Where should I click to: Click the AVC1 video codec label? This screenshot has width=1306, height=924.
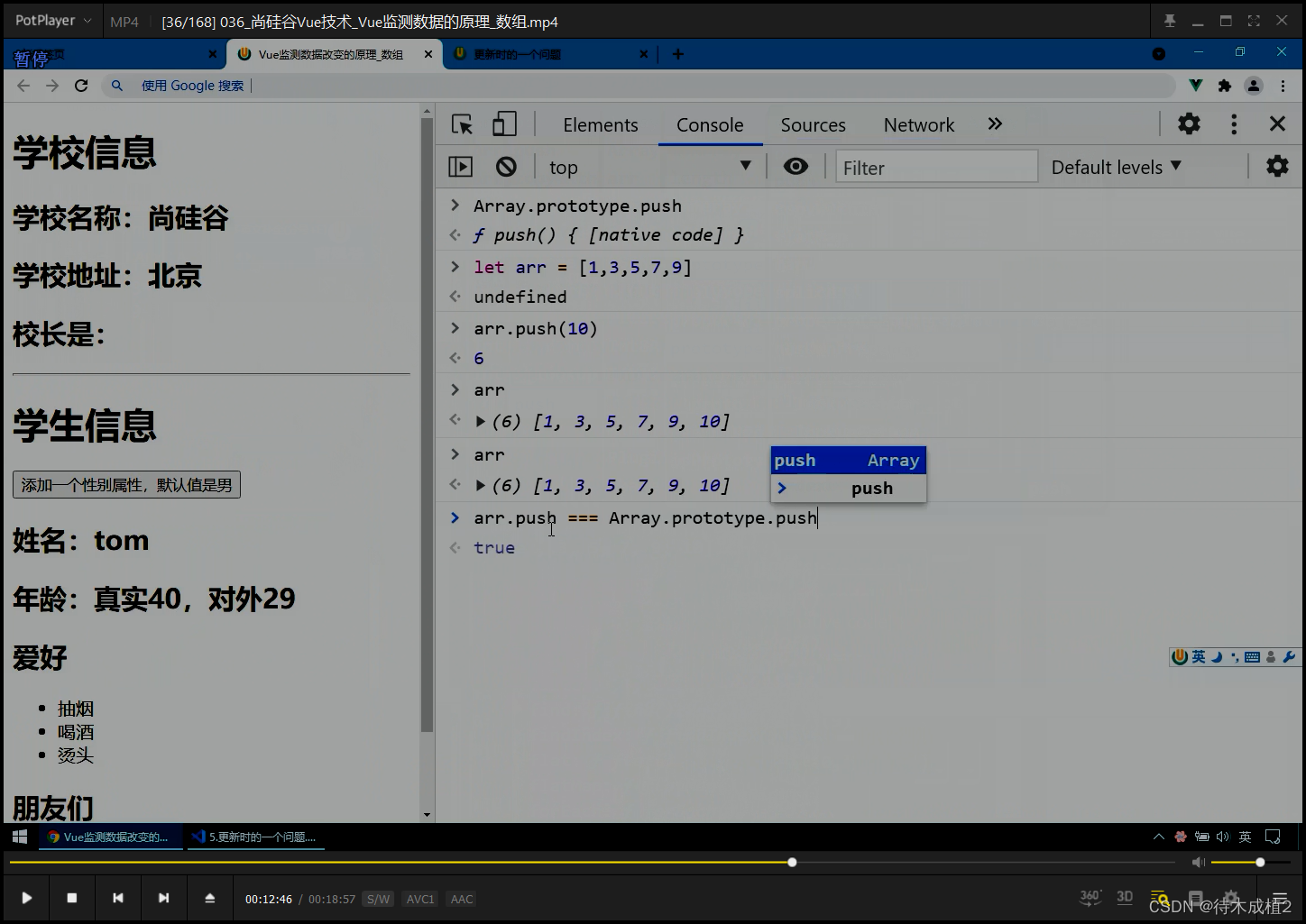420,899
